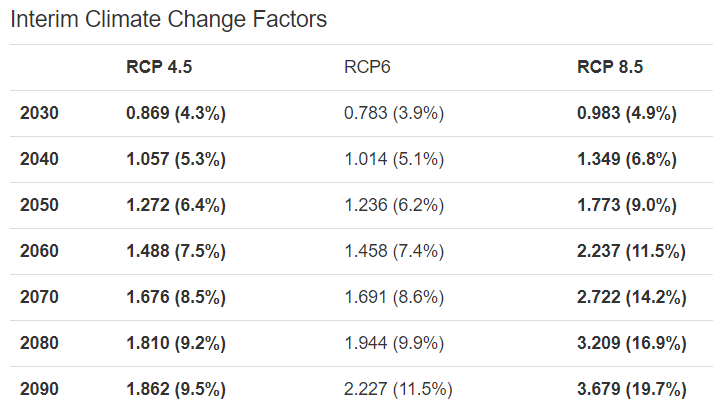Image resolution: width=713 pixels, height=416 pixels.
Task: Select the RCP 4.5 column header
Action: click(159, 67)
